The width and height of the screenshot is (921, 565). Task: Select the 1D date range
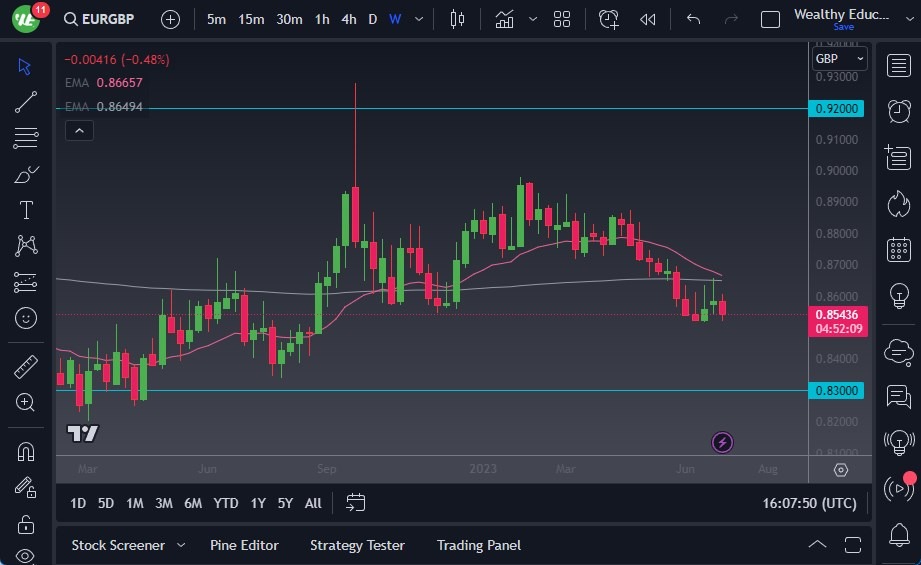[78, 503]
